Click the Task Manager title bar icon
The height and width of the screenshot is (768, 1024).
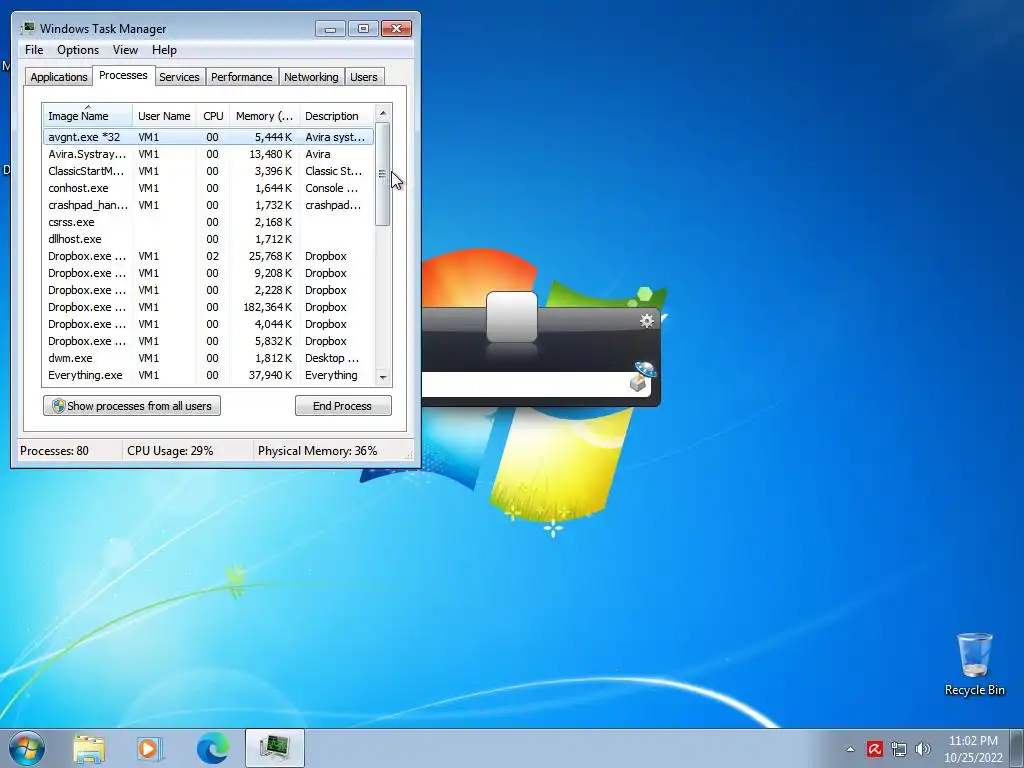[x=27, y=28]
